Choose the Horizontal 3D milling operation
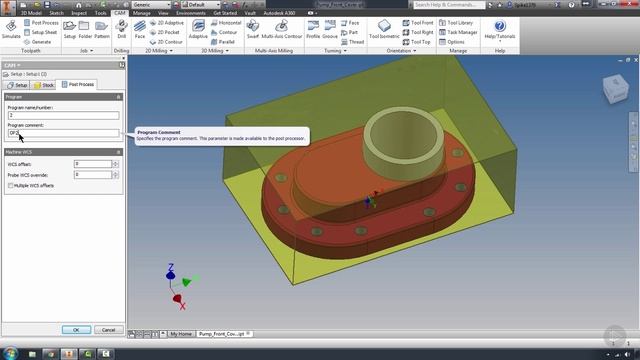The height and width of the screenshot is (360, 640). point(226,23)
